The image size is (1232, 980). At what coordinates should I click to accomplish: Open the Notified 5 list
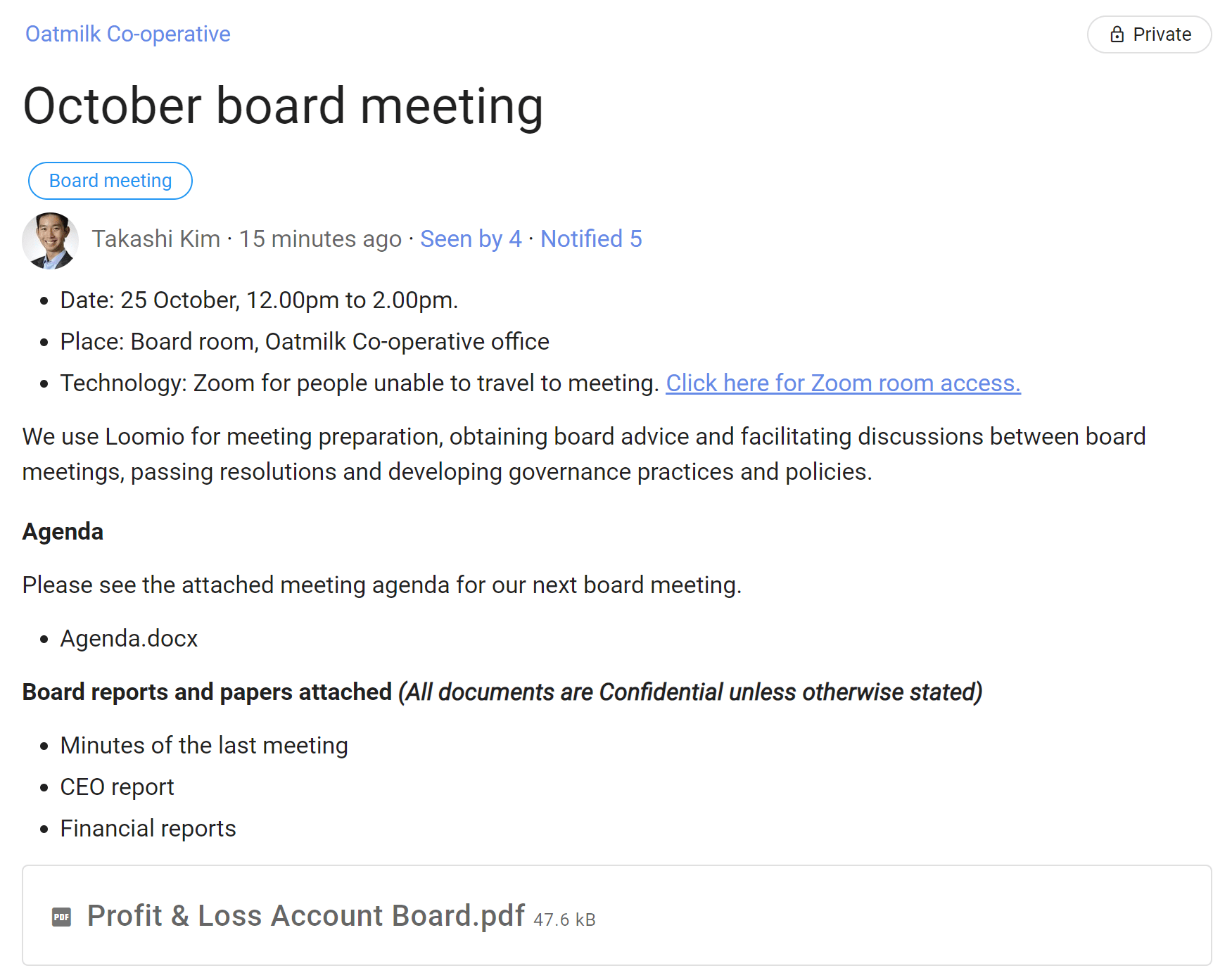[x=591, y=239]
